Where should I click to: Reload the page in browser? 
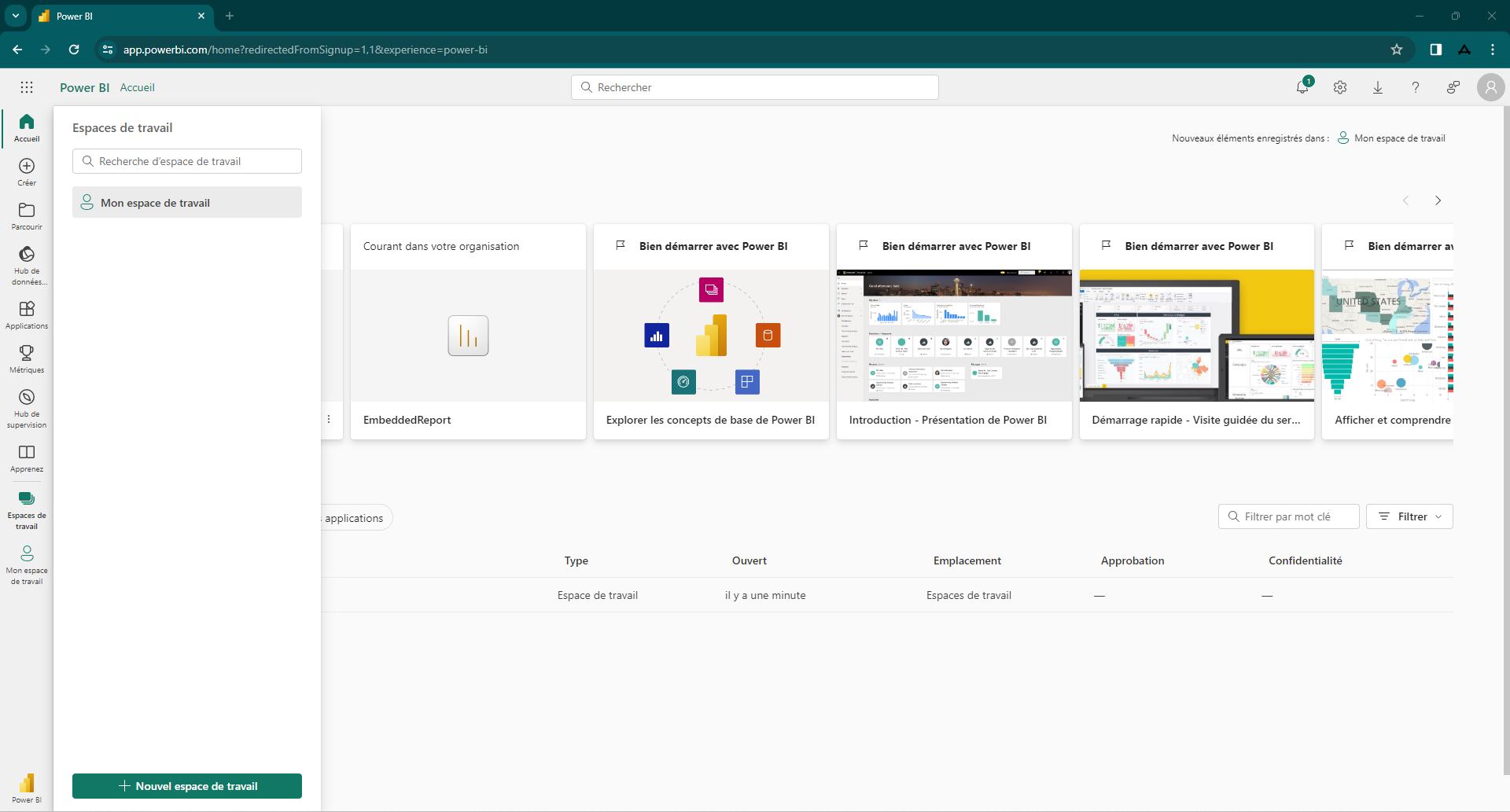(x=74, y=50)
